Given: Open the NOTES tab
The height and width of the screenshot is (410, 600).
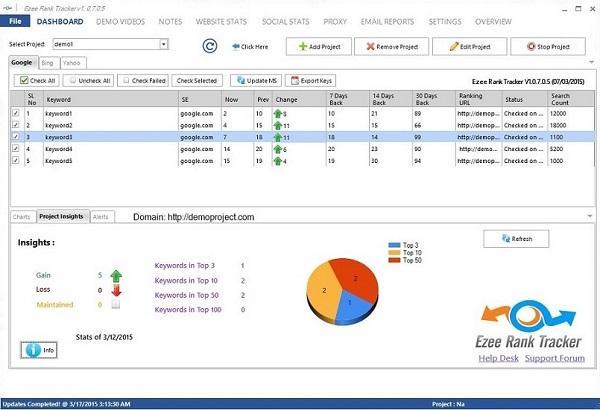Looking at the screenshot, I should coord(170,21).
